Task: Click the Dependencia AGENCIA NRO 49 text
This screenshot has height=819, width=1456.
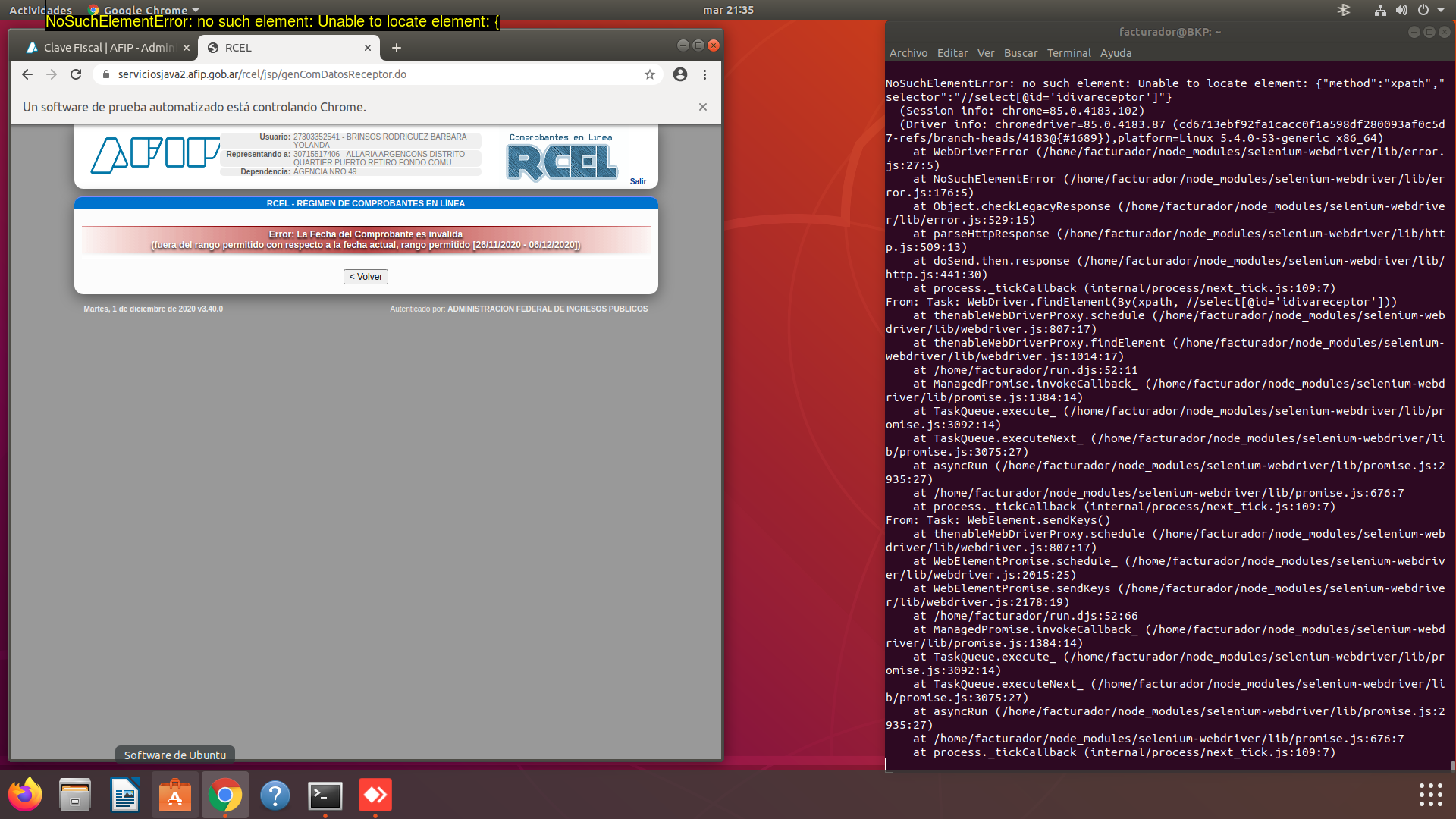Action: point(325,172)
